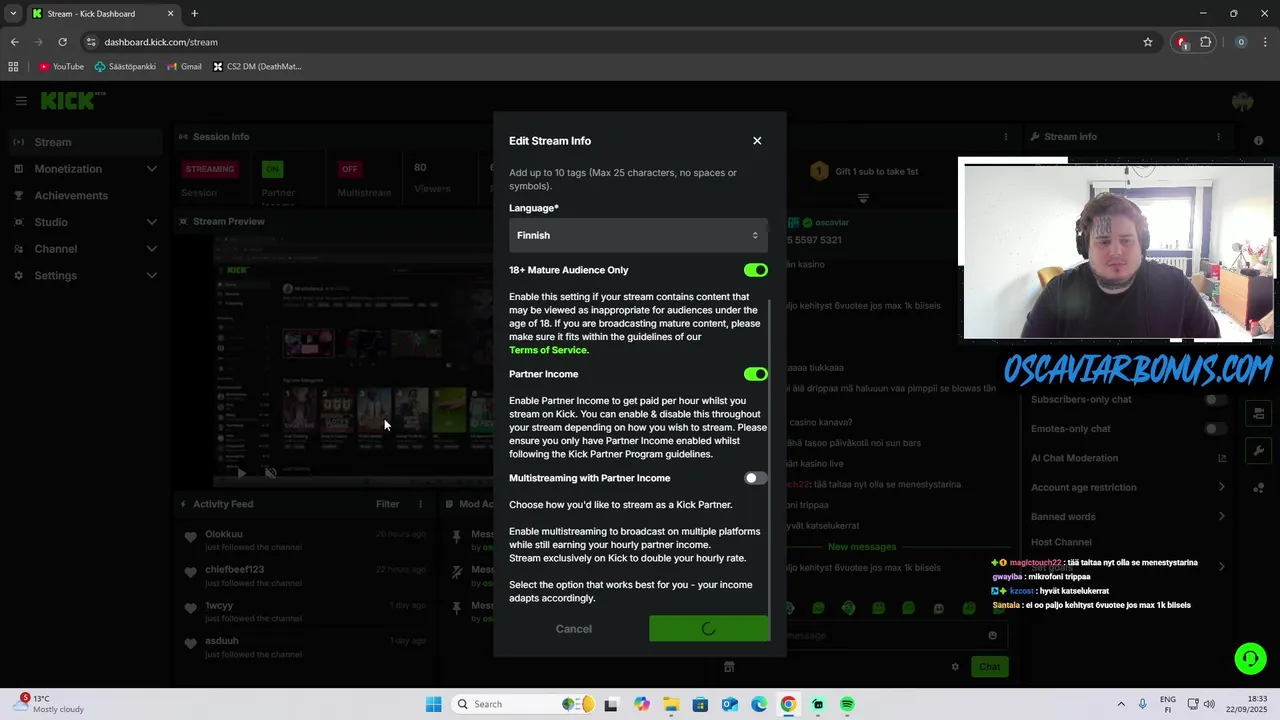Image resolution: width=1280 pixels, height=720 pixels.
Task: Open Activity Feed three-dot options
Action: [x=420, y=505]
